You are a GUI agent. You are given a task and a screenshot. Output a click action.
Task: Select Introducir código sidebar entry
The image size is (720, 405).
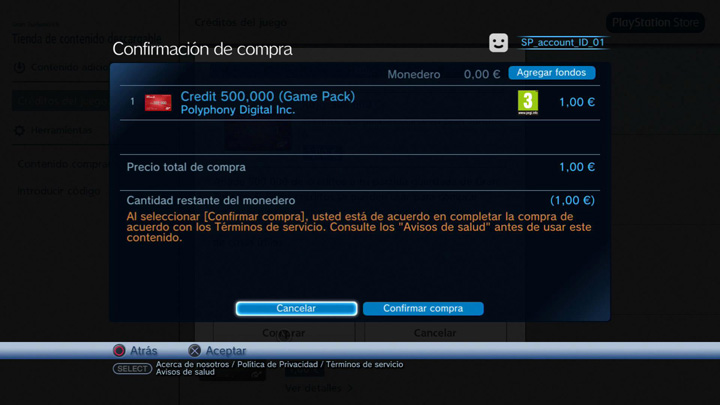[x=59, y=191]
